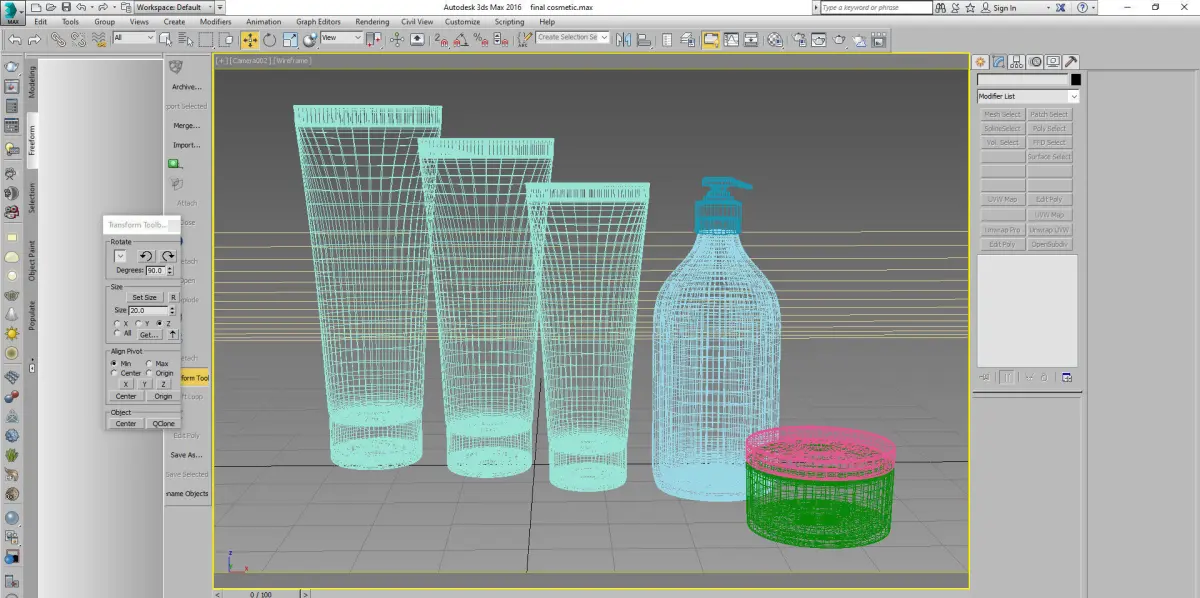Viewport: 1200px width, 598px height.
Task: Click the Redo arrow in main toolbar
Action: coord(34,40)
